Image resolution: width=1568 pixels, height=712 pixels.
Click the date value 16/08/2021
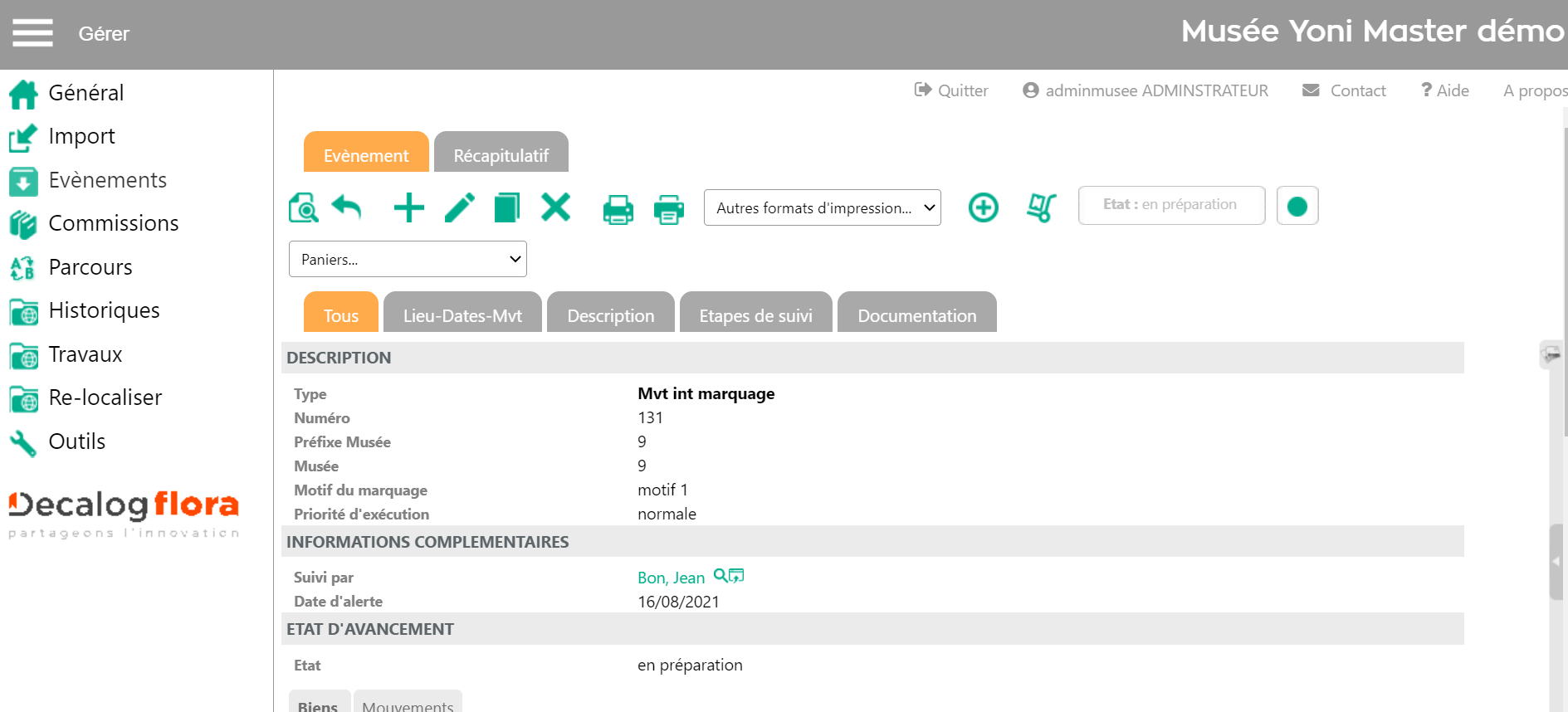click(678, 602)
